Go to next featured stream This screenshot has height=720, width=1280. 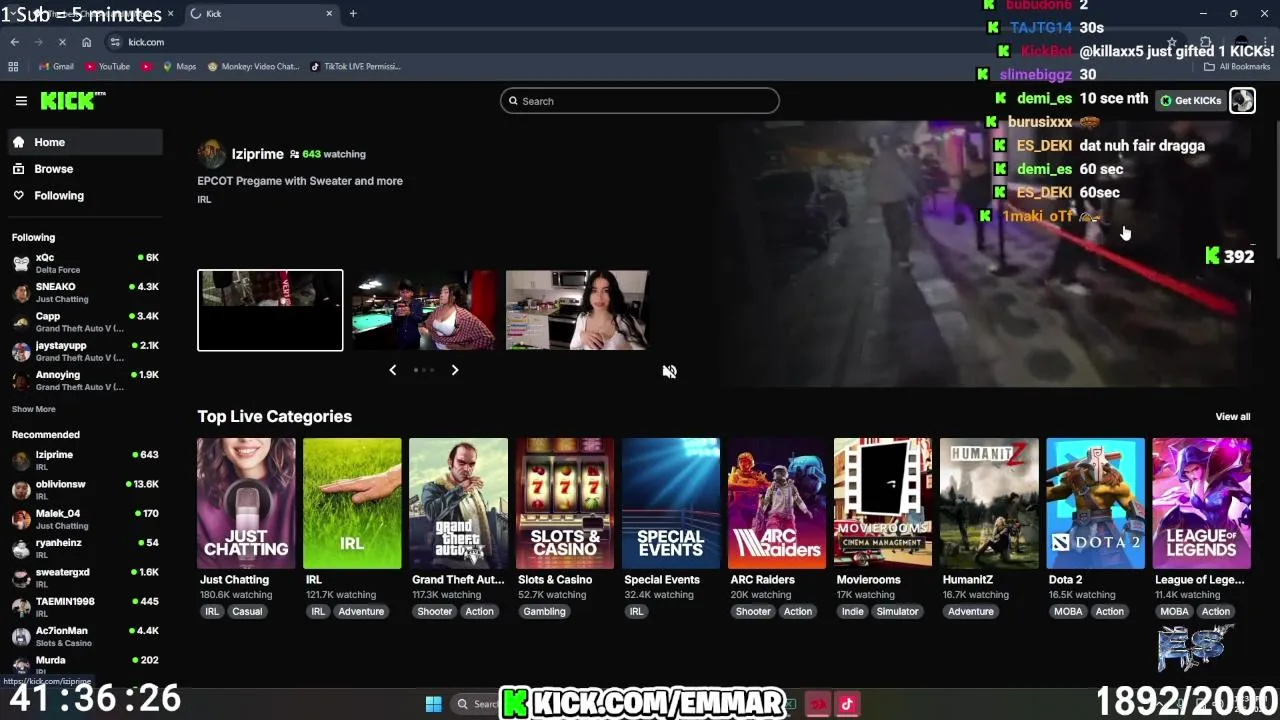[455, 370]
